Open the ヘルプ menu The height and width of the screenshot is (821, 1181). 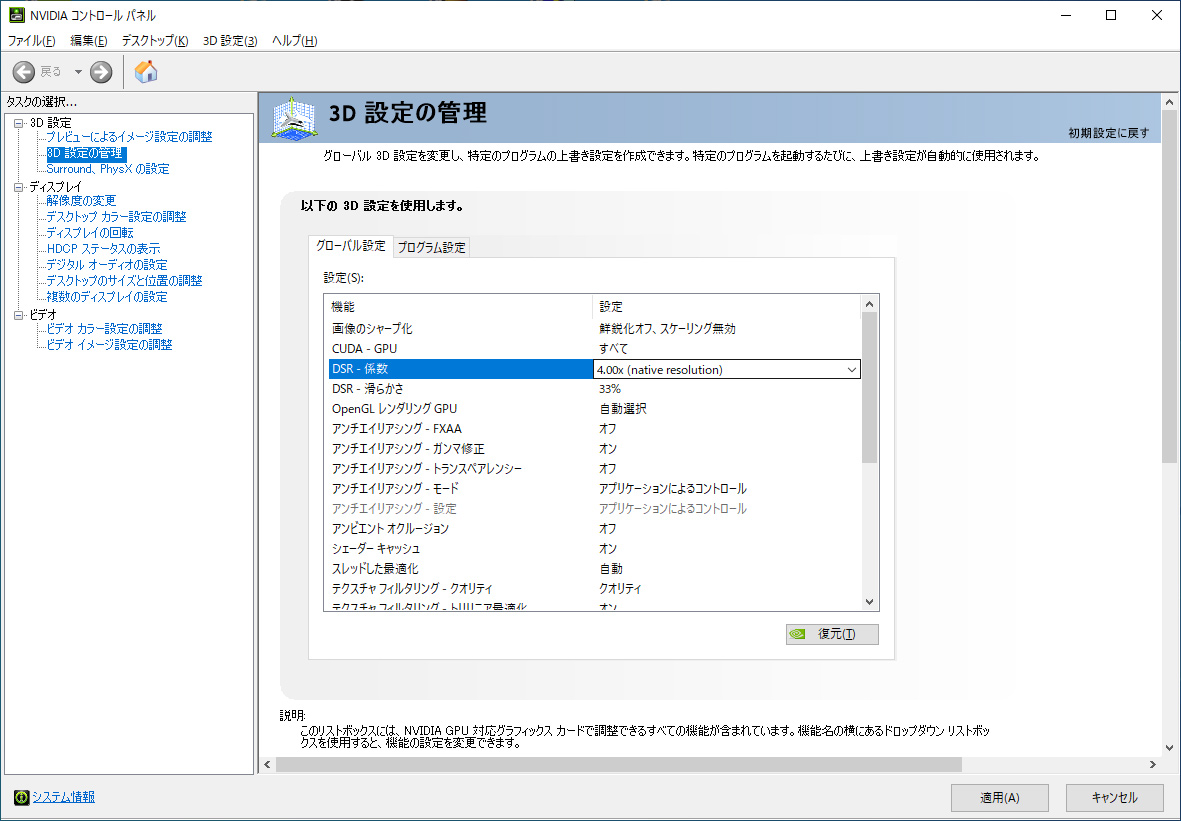pos(294,41)
